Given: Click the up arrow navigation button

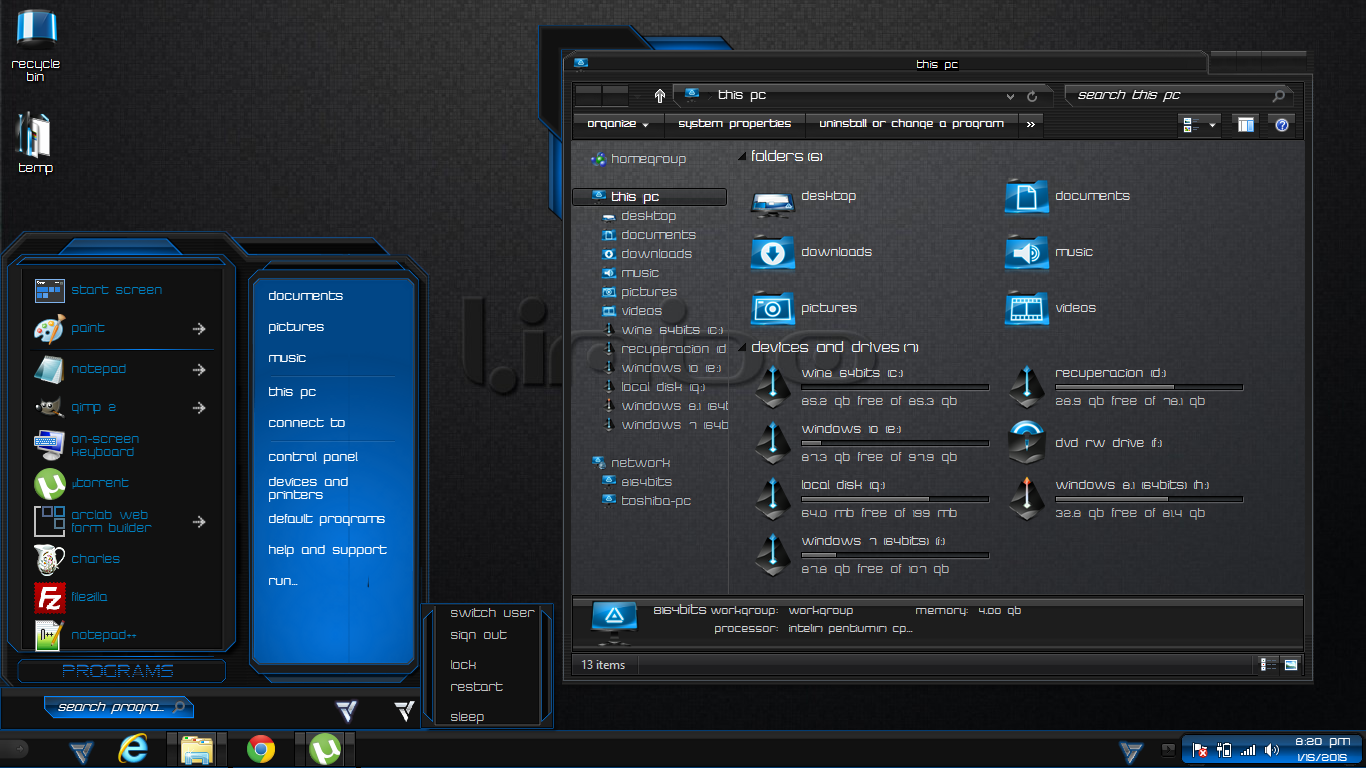Looking at the screenshot, I should click(660, 96).
